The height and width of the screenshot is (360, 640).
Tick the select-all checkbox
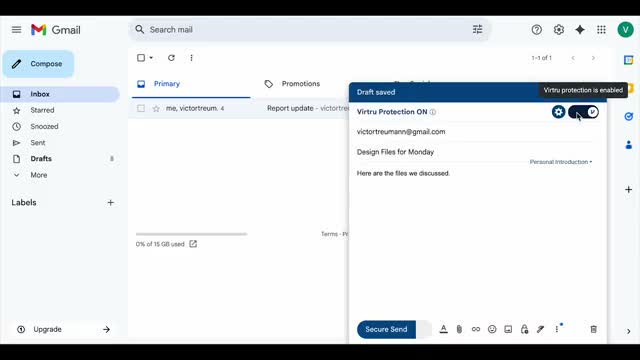[141, 58]
